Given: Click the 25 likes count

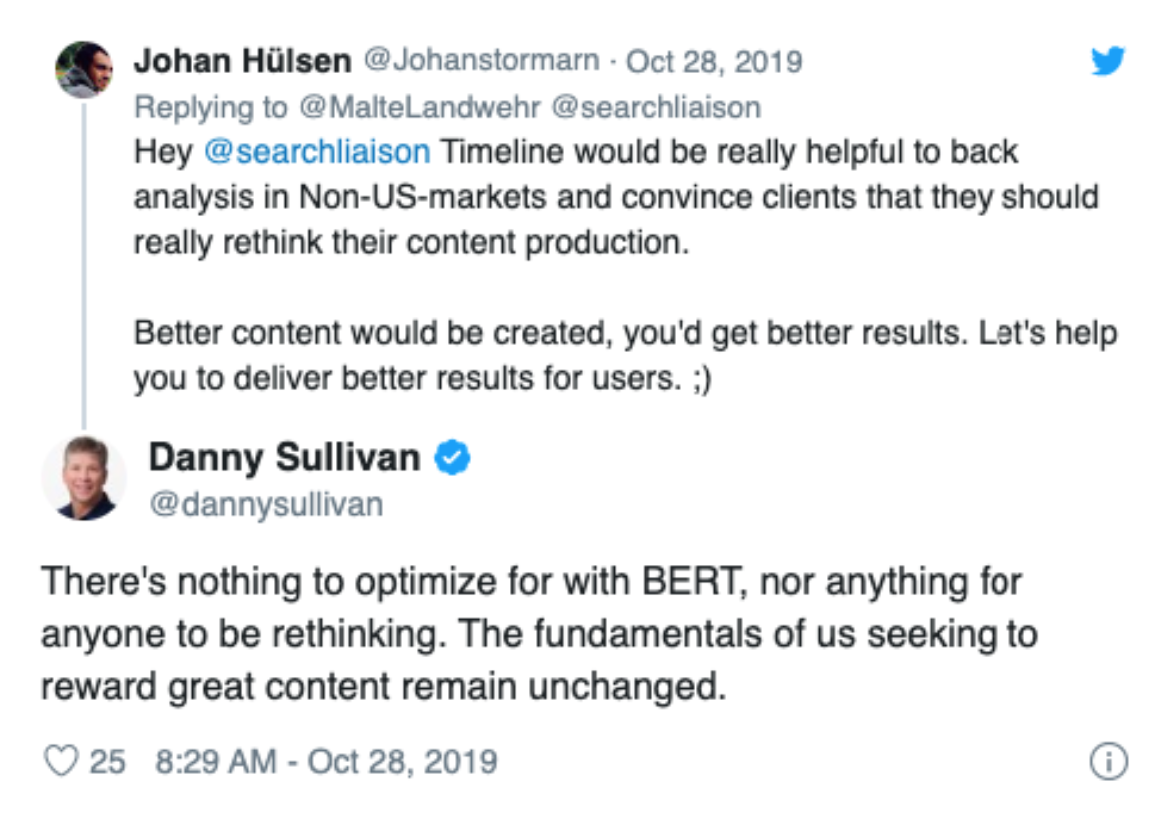Looking at the screenshot, I should pyautogui.click(x=107, y=762).
